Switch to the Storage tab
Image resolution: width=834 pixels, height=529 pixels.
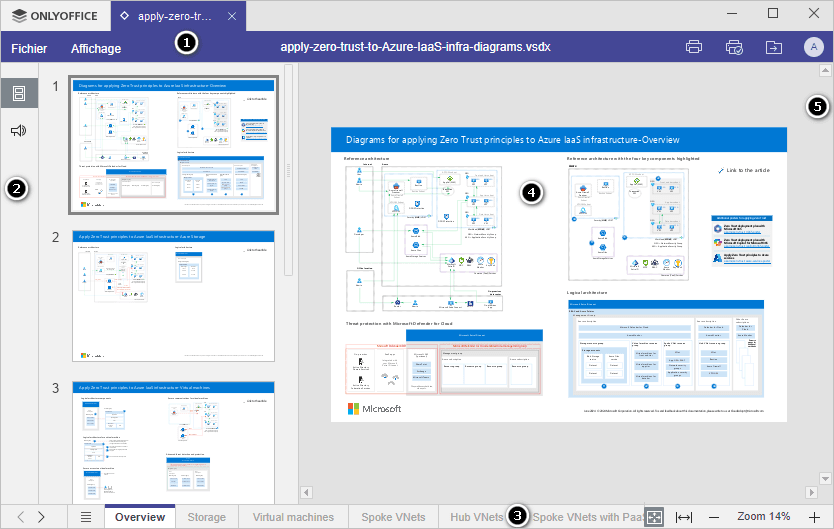pos(206,517)
